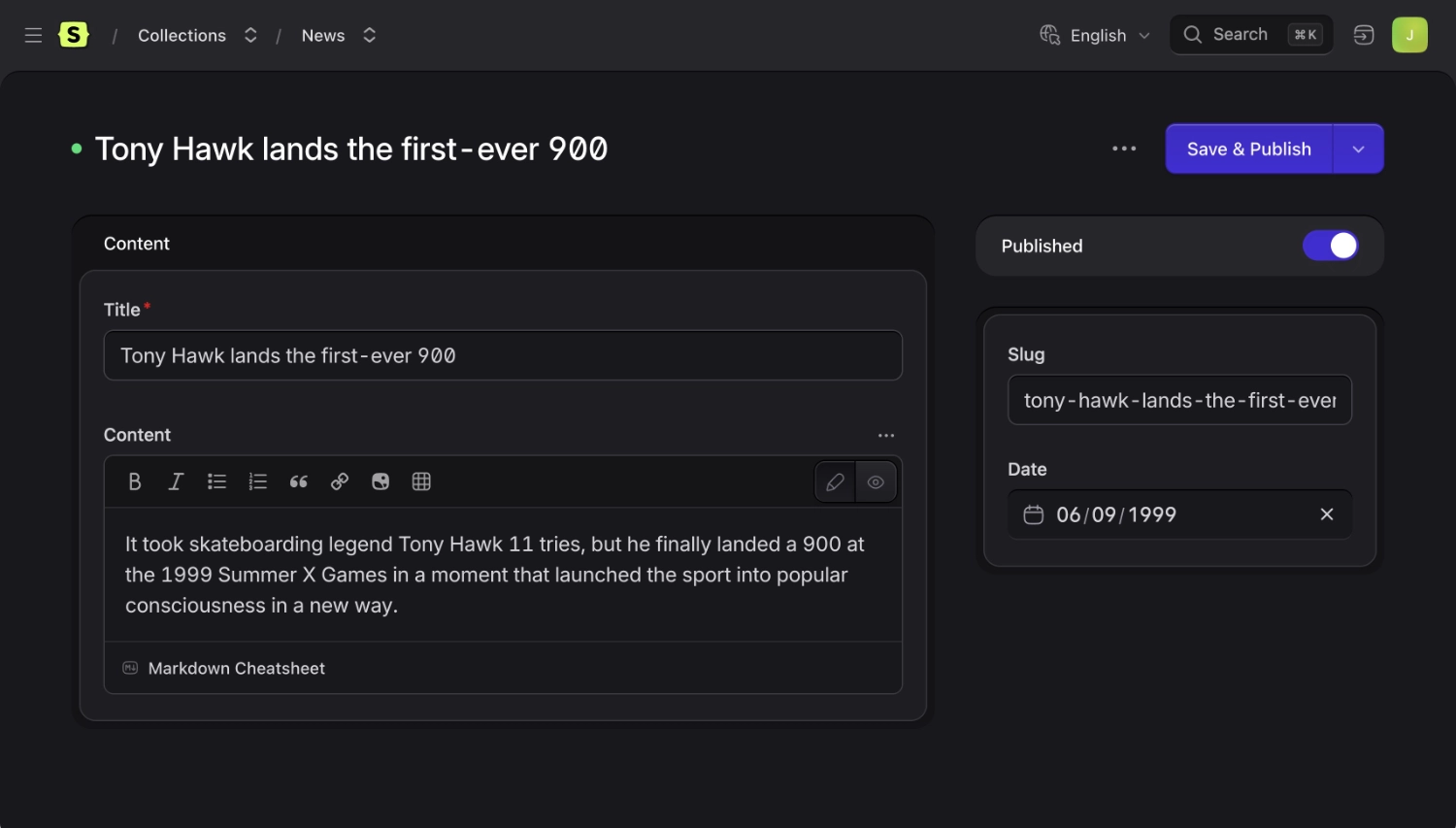Toggle bold formatting in the editor
This screenshot has height=828, width=1456.
pyautogui.click(x=135, y=481)
